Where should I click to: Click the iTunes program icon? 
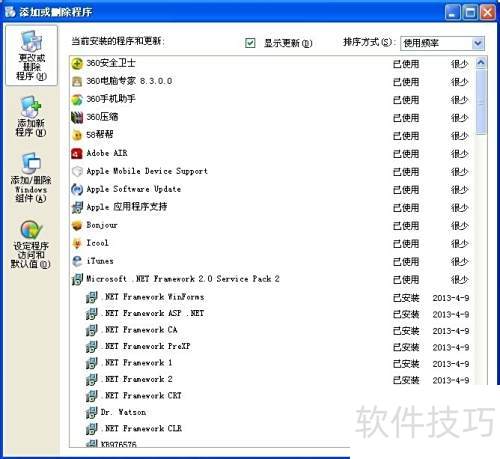(77, 261)
